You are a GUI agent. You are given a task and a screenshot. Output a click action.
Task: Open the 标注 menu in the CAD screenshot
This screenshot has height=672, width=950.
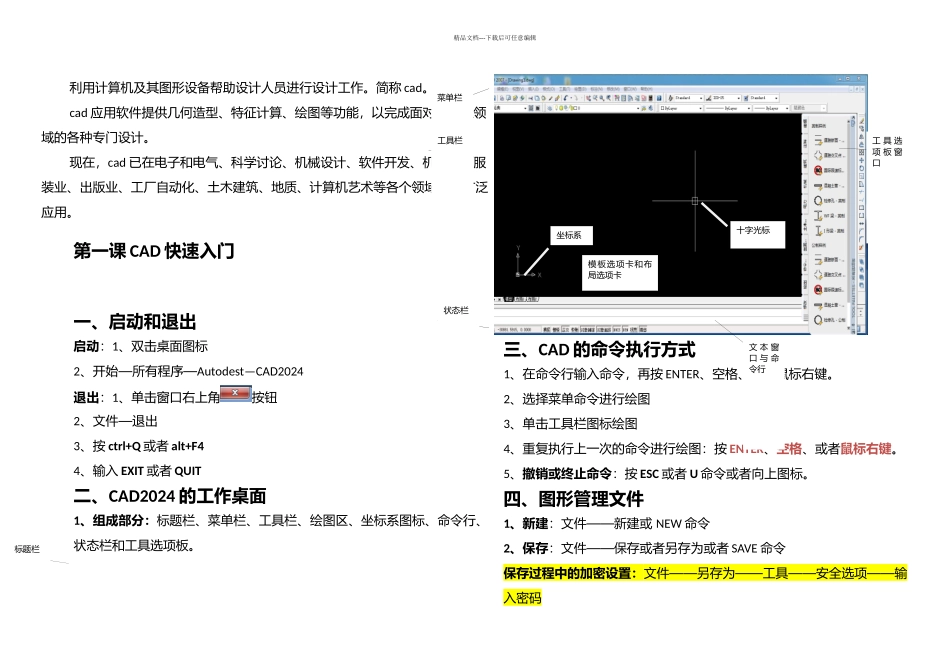click(x=596, y=89)
